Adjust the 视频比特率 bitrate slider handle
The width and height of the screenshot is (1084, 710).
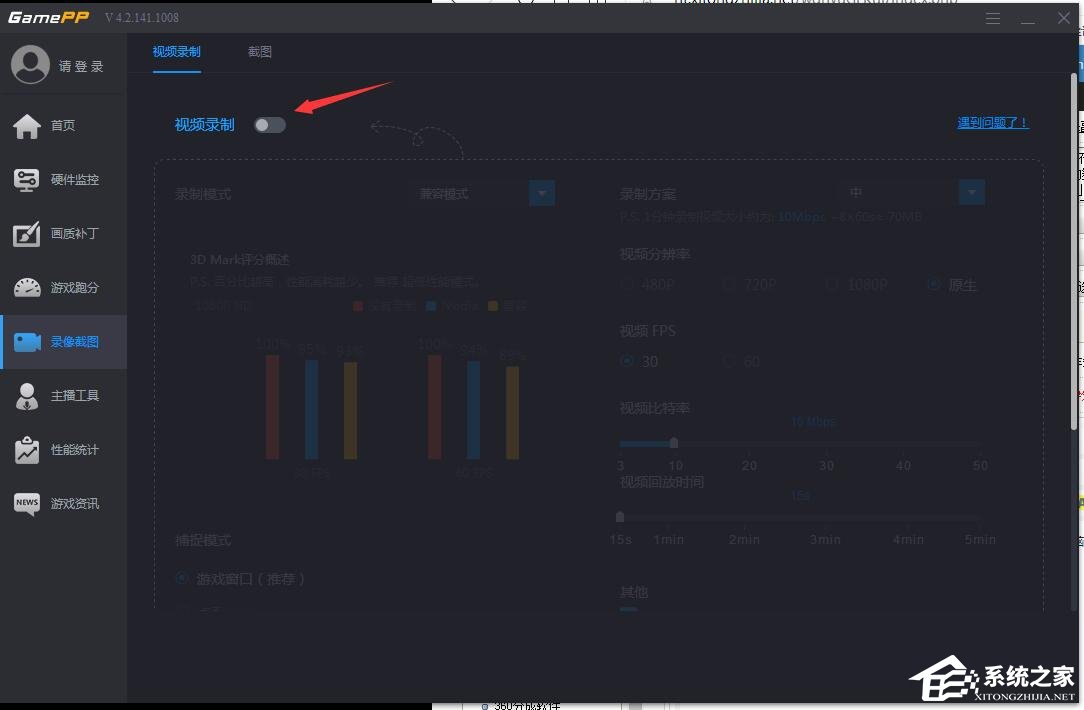pos(673,443)
